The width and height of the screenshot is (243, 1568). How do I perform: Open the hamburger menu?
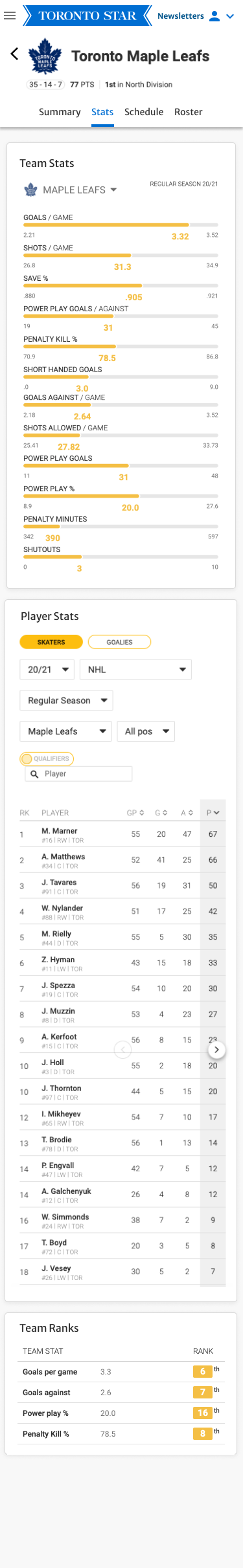(10, 16)
